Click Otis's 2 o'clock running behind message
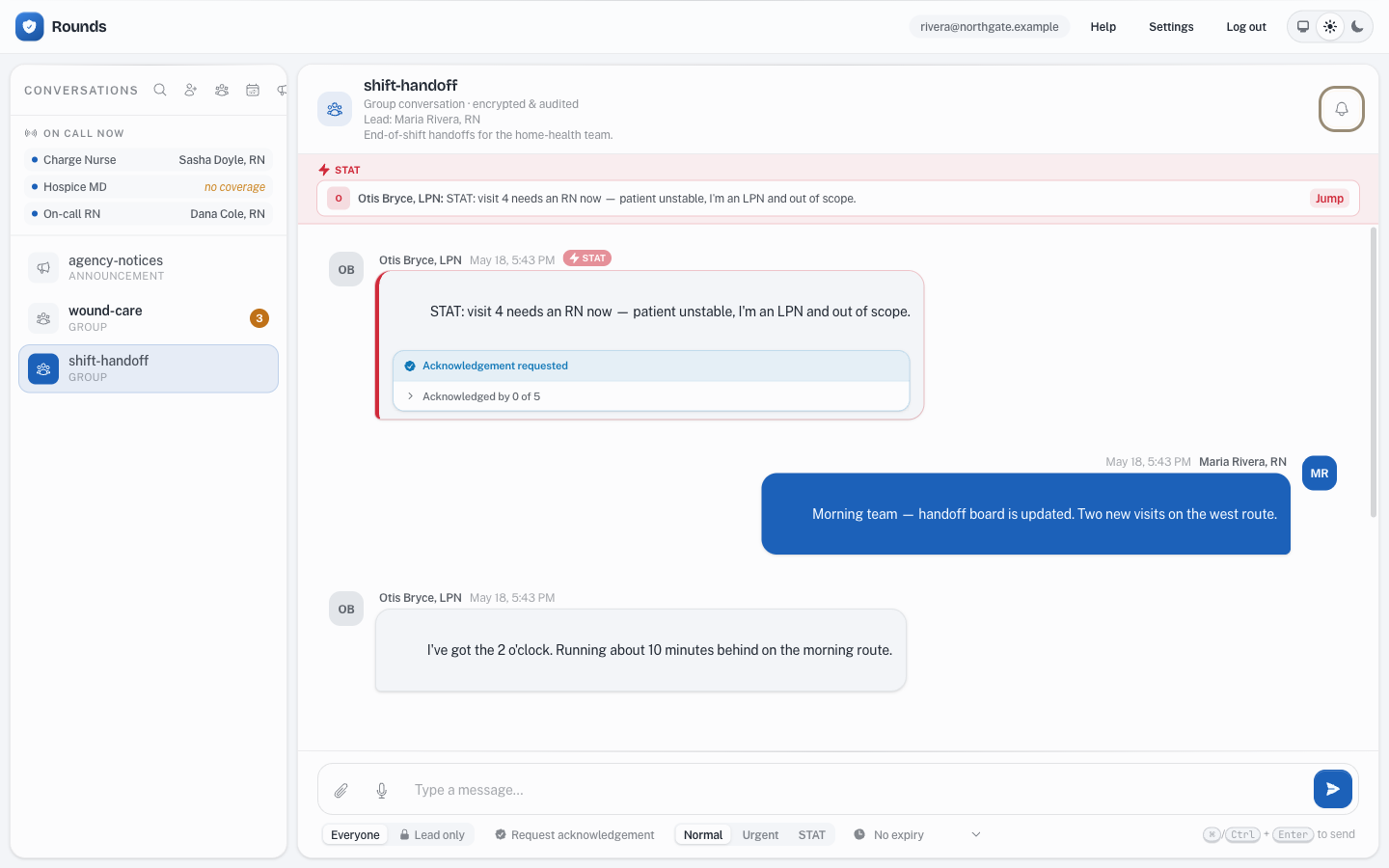The height and width of the screenshot is (868, 1389). pyautogui.click(x=640, y=650)
